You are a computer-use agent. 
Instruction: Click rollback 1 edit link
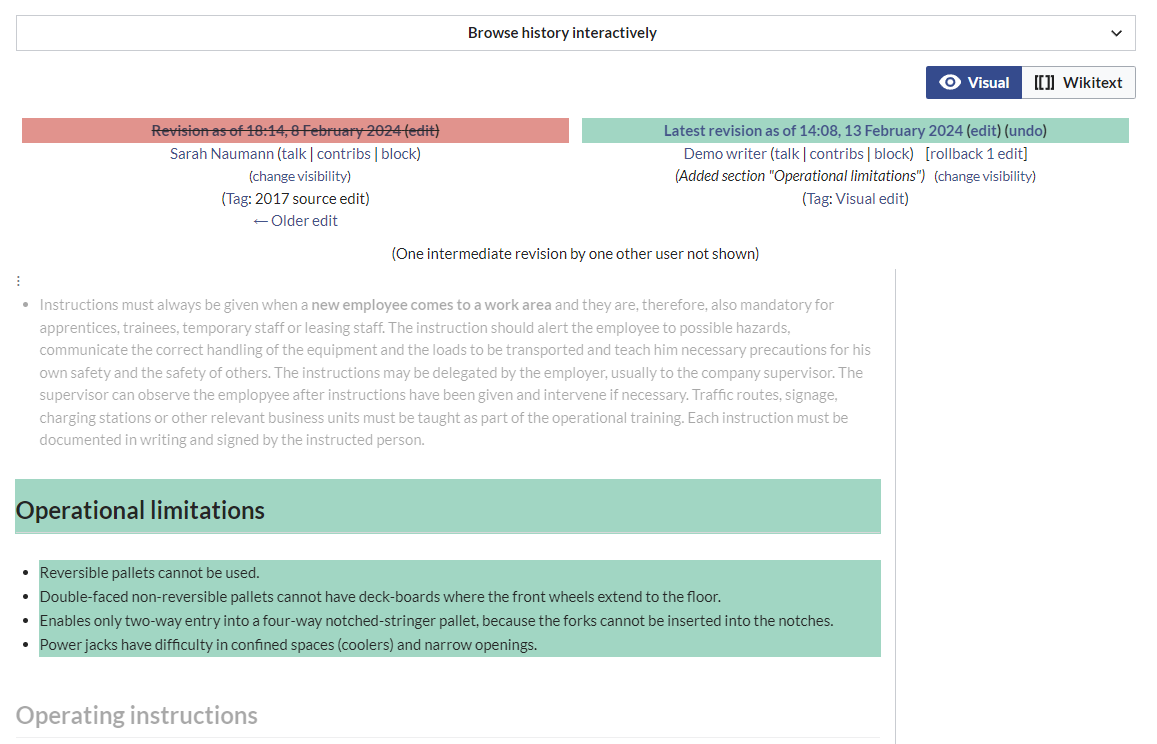[x=976, y=154]
